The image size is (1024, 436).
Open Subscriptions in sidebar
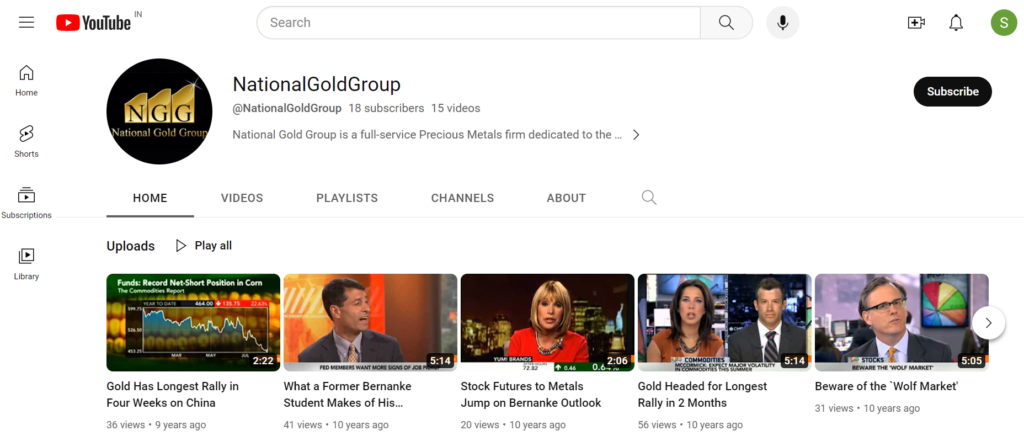tap(26, 203)
